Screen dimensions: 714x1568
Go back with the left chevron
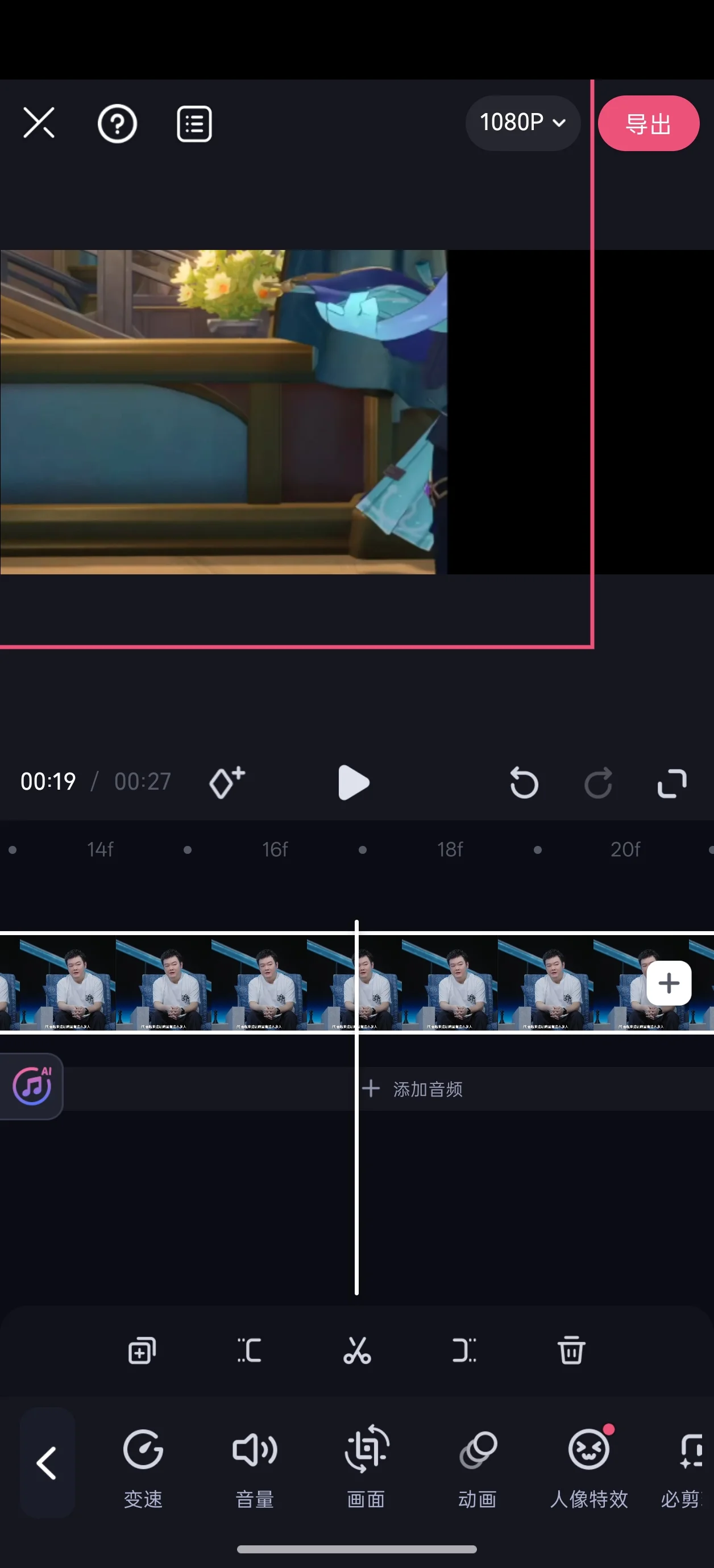click(x=47, y=1463)
